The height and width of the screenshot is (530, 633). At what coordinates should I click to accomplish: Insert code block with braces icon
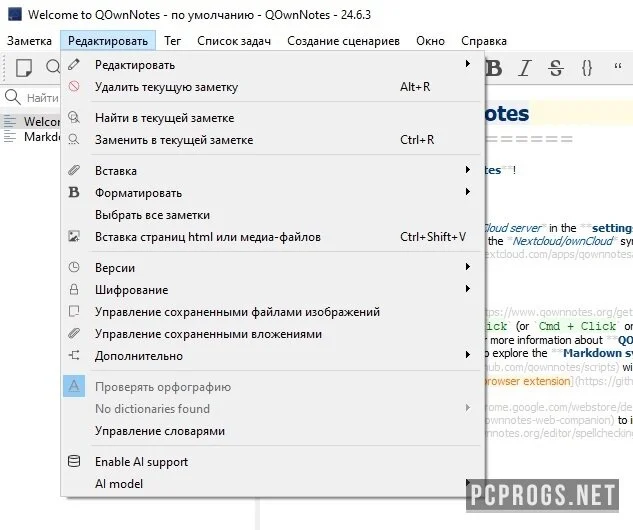pyautogui.click(x=587, y=68)
